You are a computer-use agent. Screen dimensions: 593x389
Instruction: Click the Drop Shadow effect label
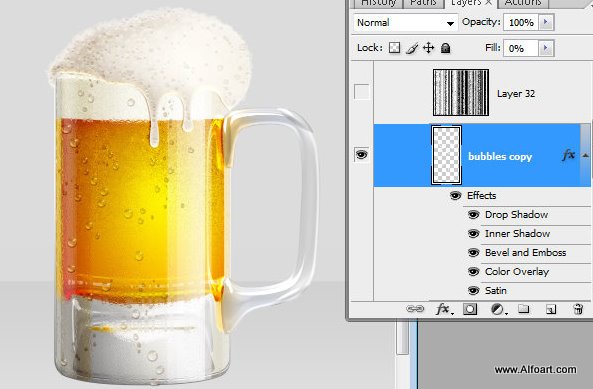click(516, 214)
